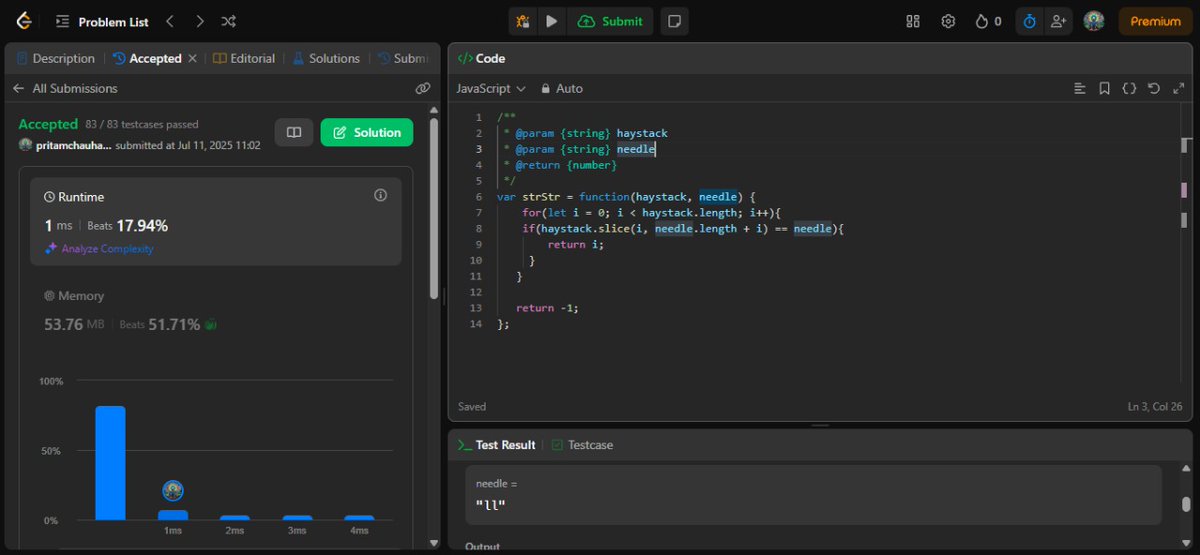Open the layout grid icon
This screenshot has width=1200, height=555.
point(912,21)
